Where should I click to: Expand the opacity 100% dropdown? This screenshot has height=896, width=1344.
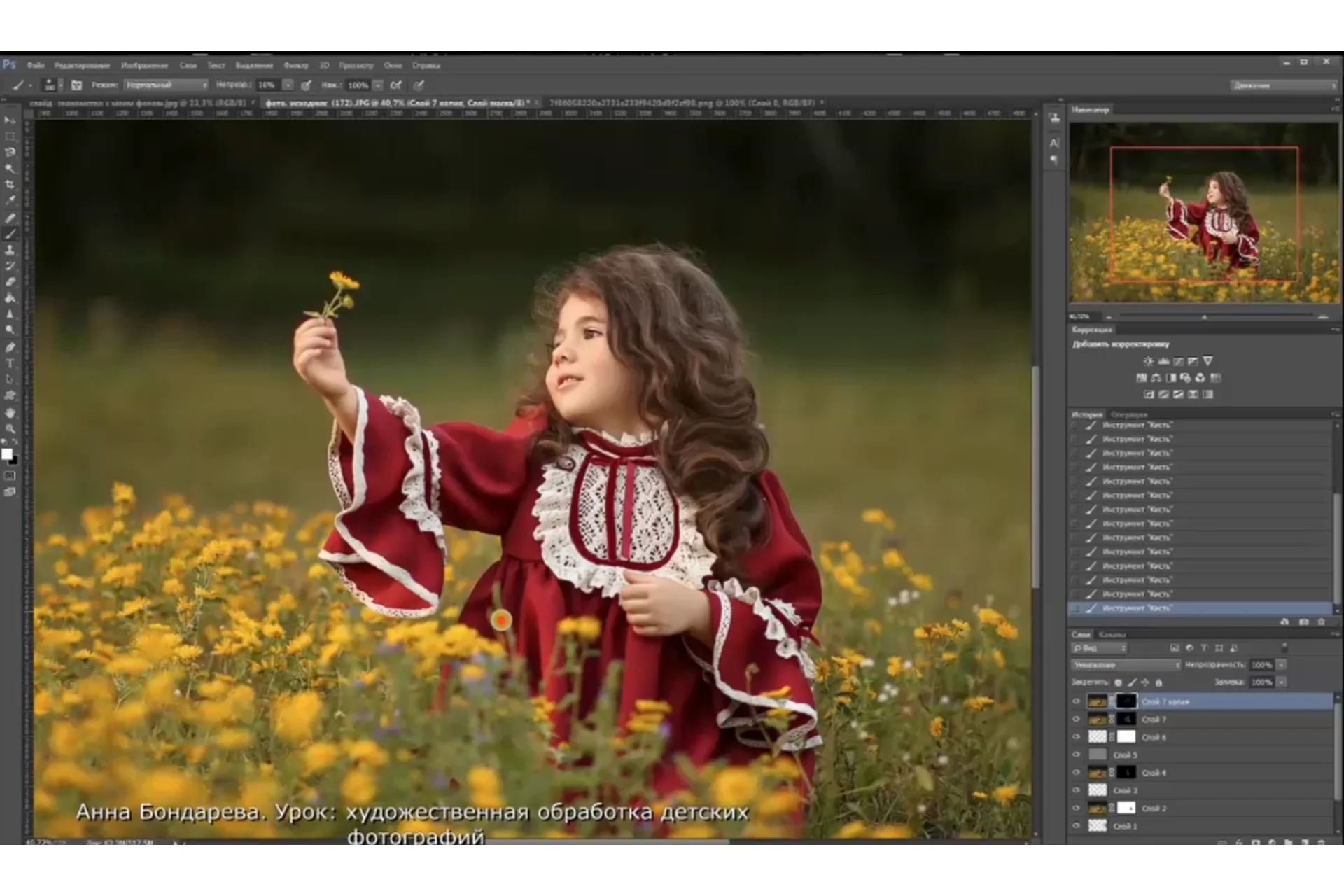click(1282, 665)
